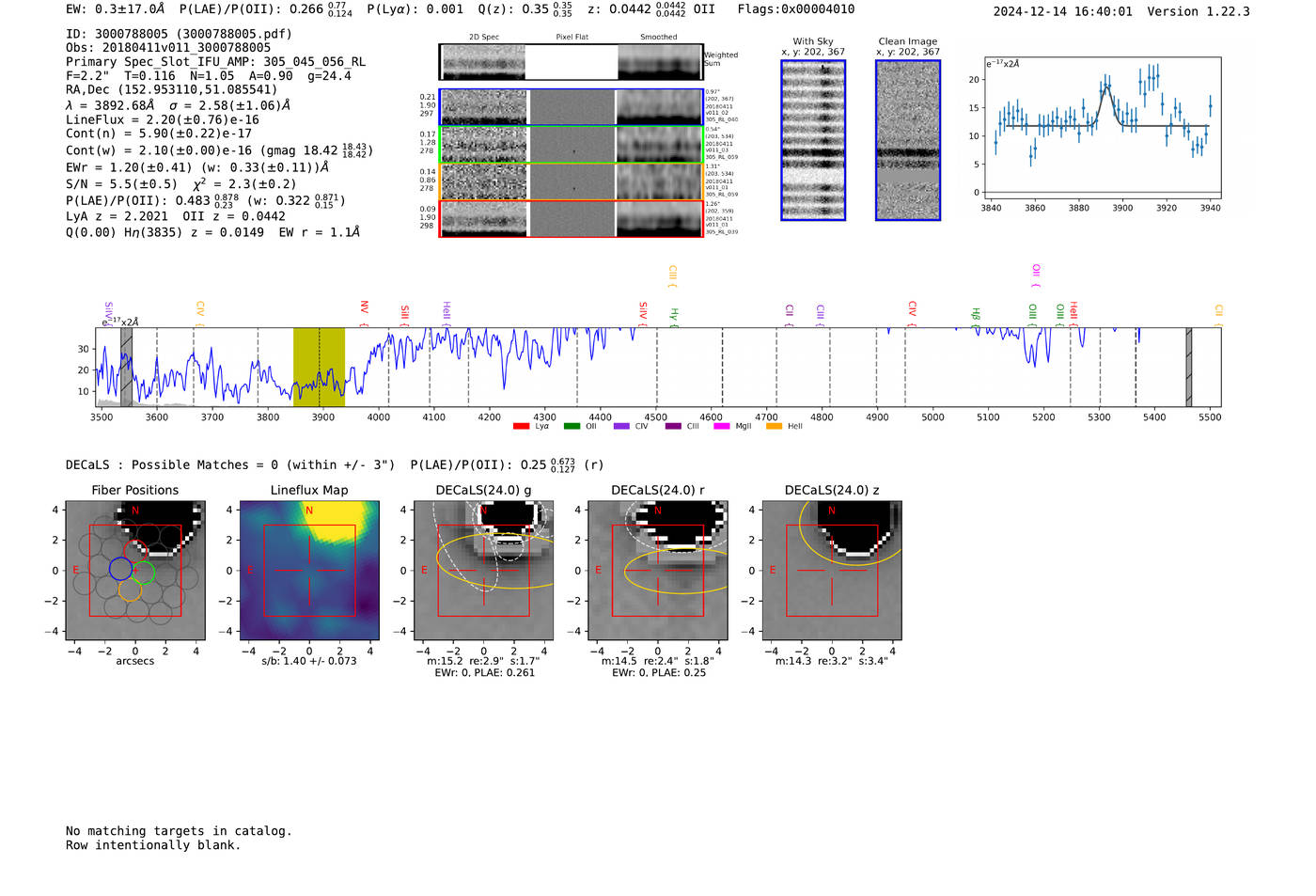The image size is (1316, 896).
Task: Click the F=2.2" T=0.116 parameter line
Action: pos(209,76)
